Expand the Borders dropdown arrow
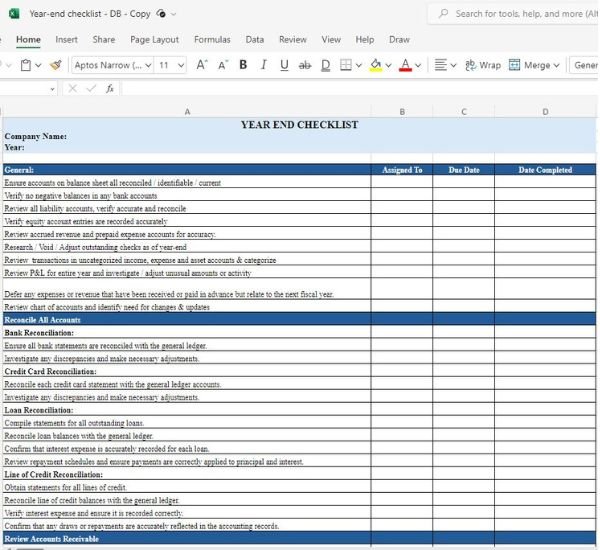The width and height of the screenshot is (600, 550). [359, 65]
